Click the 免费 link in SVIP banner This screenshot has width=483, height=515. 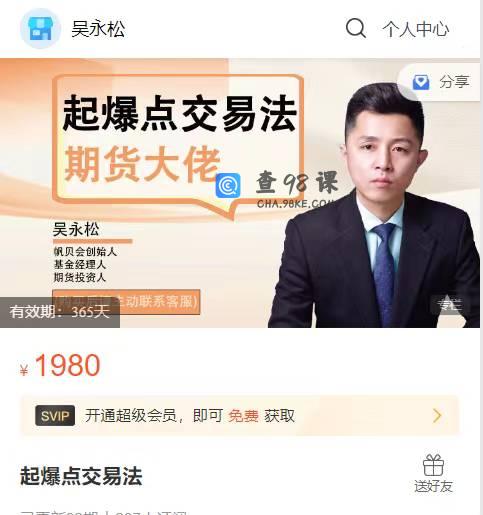243,416
